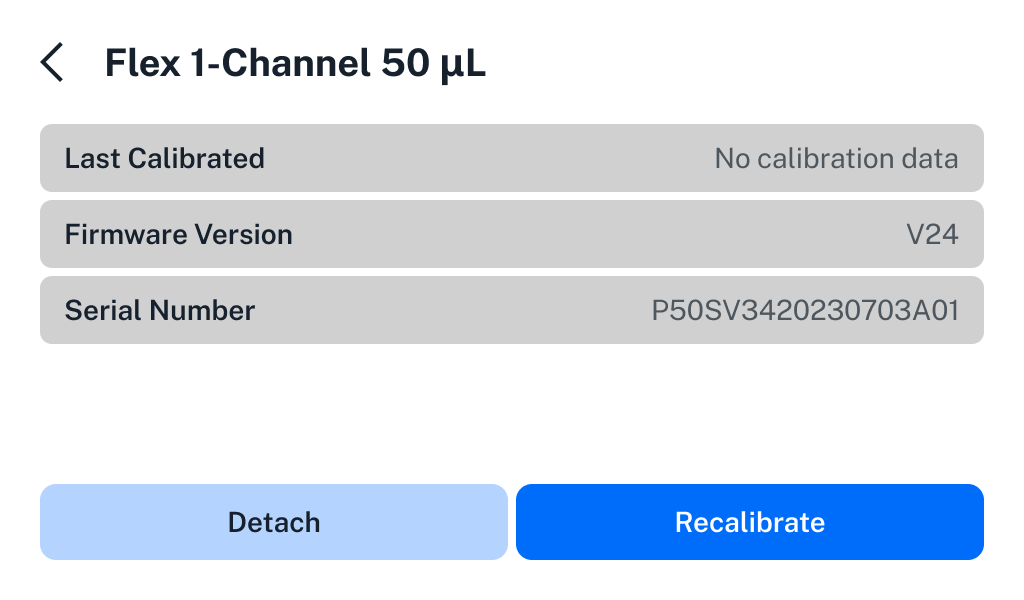Viewport: 1024px width, 600px height.
Task: Select the back icon beside the pipette title
Action: 50,62
